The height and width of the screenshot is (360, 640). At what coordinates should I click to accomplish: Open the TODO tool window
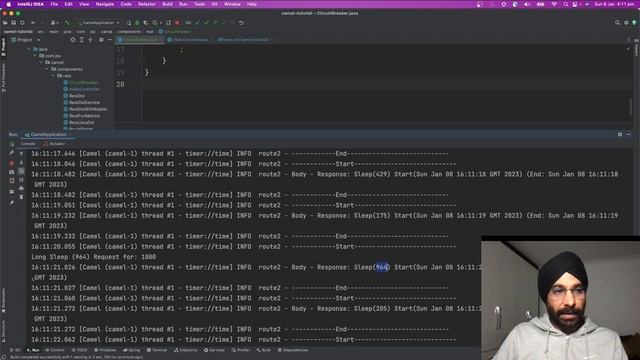(x=79, y=350)
